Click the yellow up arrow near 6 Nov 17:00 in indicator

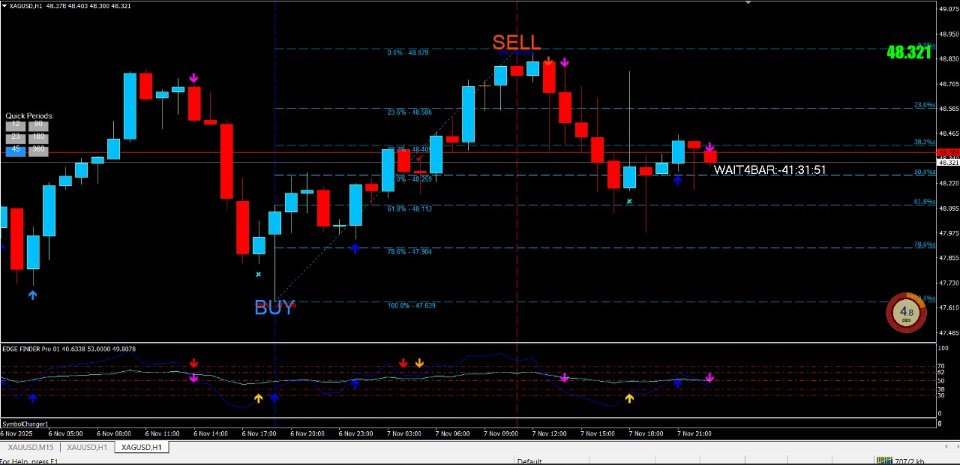(x=258, y=398)
